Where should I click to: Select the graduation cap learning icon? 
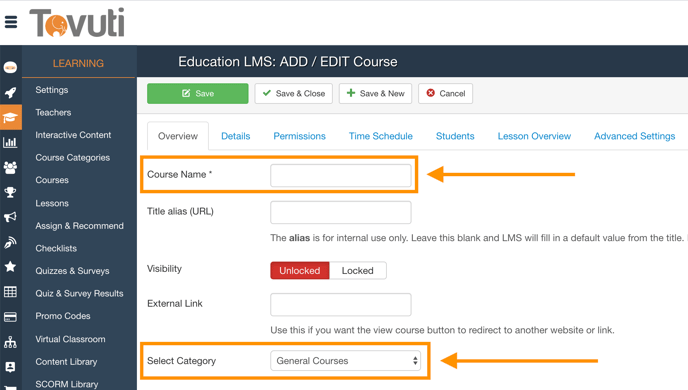point(11,118)
